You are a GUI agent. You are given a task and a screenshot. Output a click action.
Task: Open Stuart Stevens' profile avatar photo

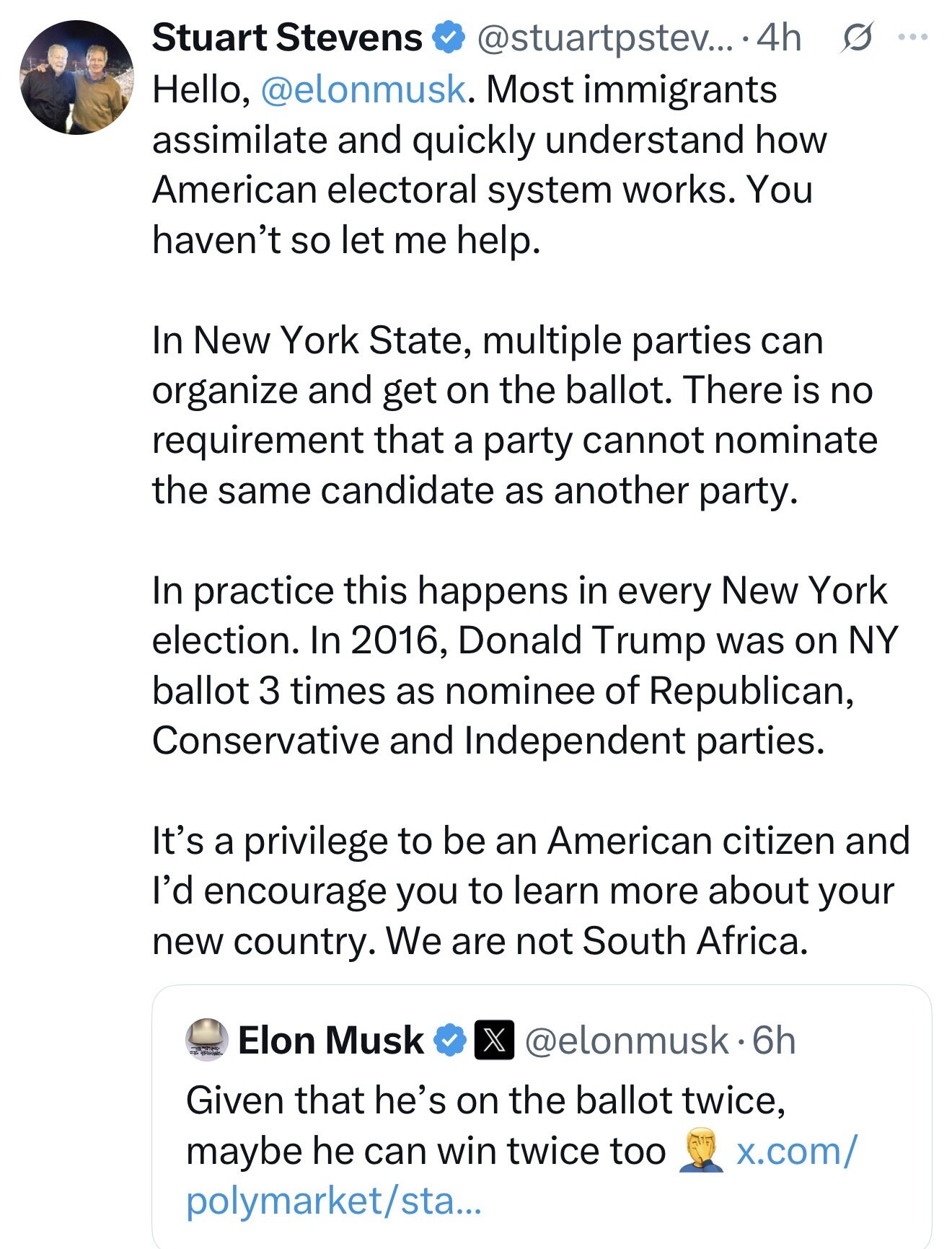(x=76, y=78)
